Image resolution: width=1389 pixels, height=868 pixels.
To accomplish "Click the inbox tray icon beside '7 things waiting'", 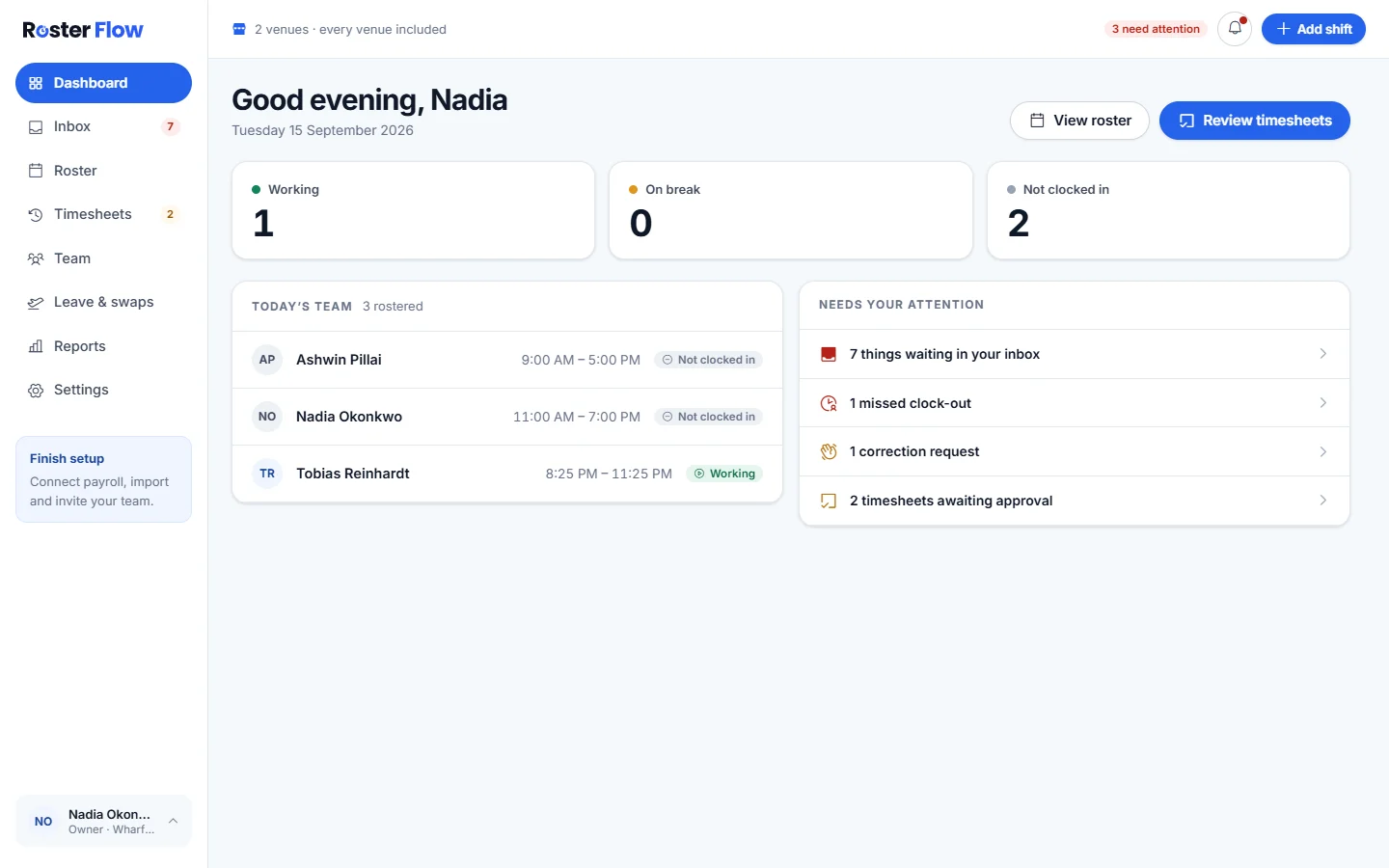I will coord(829,354).
